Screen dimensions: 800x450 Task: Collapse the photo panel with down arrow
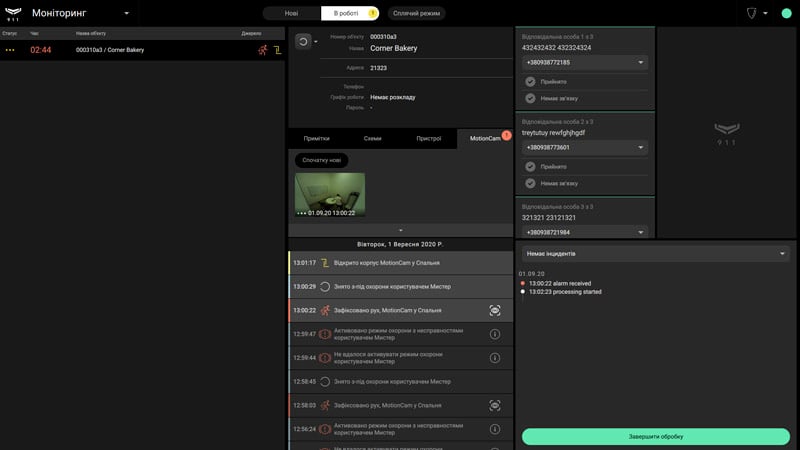401,231
